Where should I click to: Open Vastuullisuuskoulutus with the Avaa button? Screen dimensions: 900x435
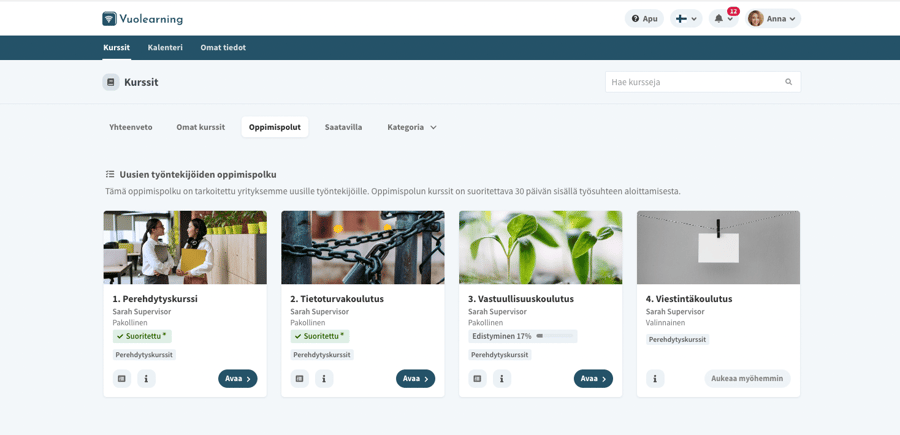tap(593, 379)
